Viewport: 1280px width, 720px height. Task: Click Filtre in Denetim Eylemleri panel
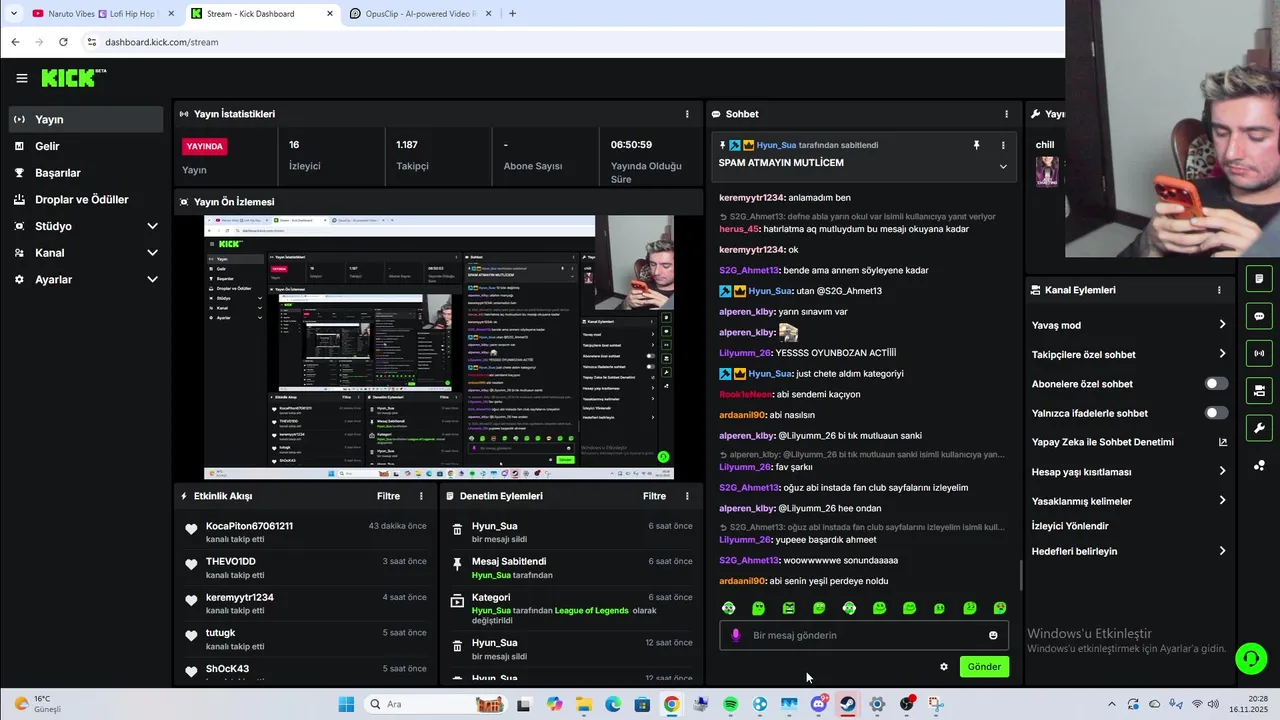click(654, 496)
